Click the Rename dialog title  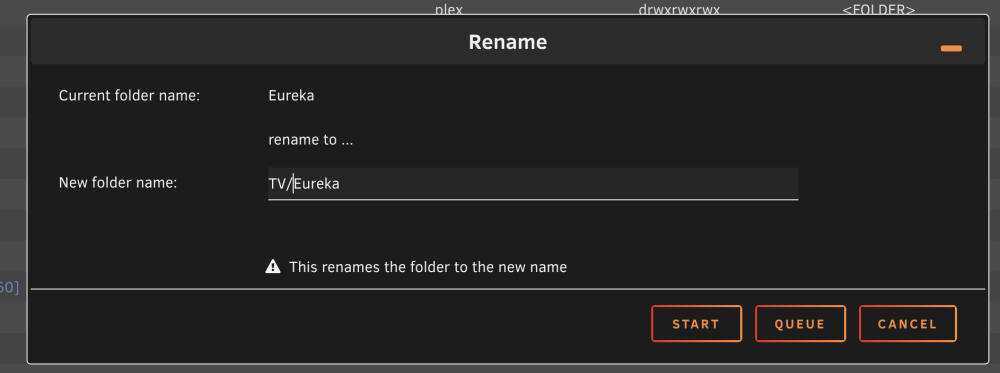(508, 42)
